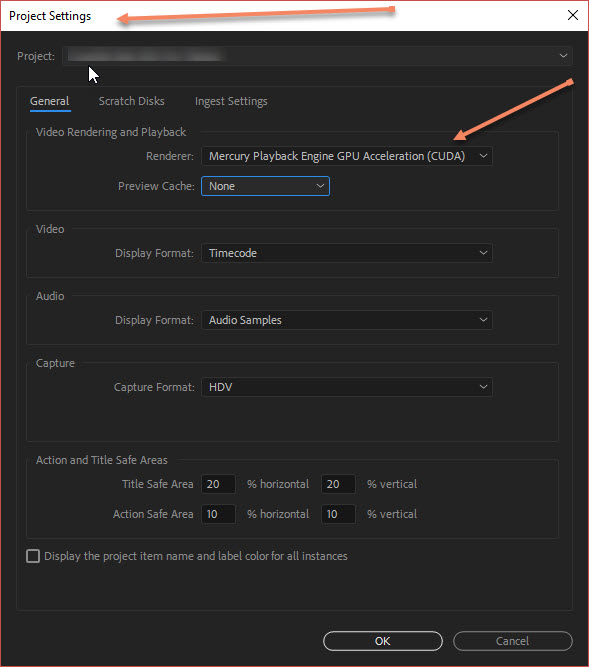Open the Ingest Settings tab
This screenshot has height=667, width=589.
tap(231, 101)
